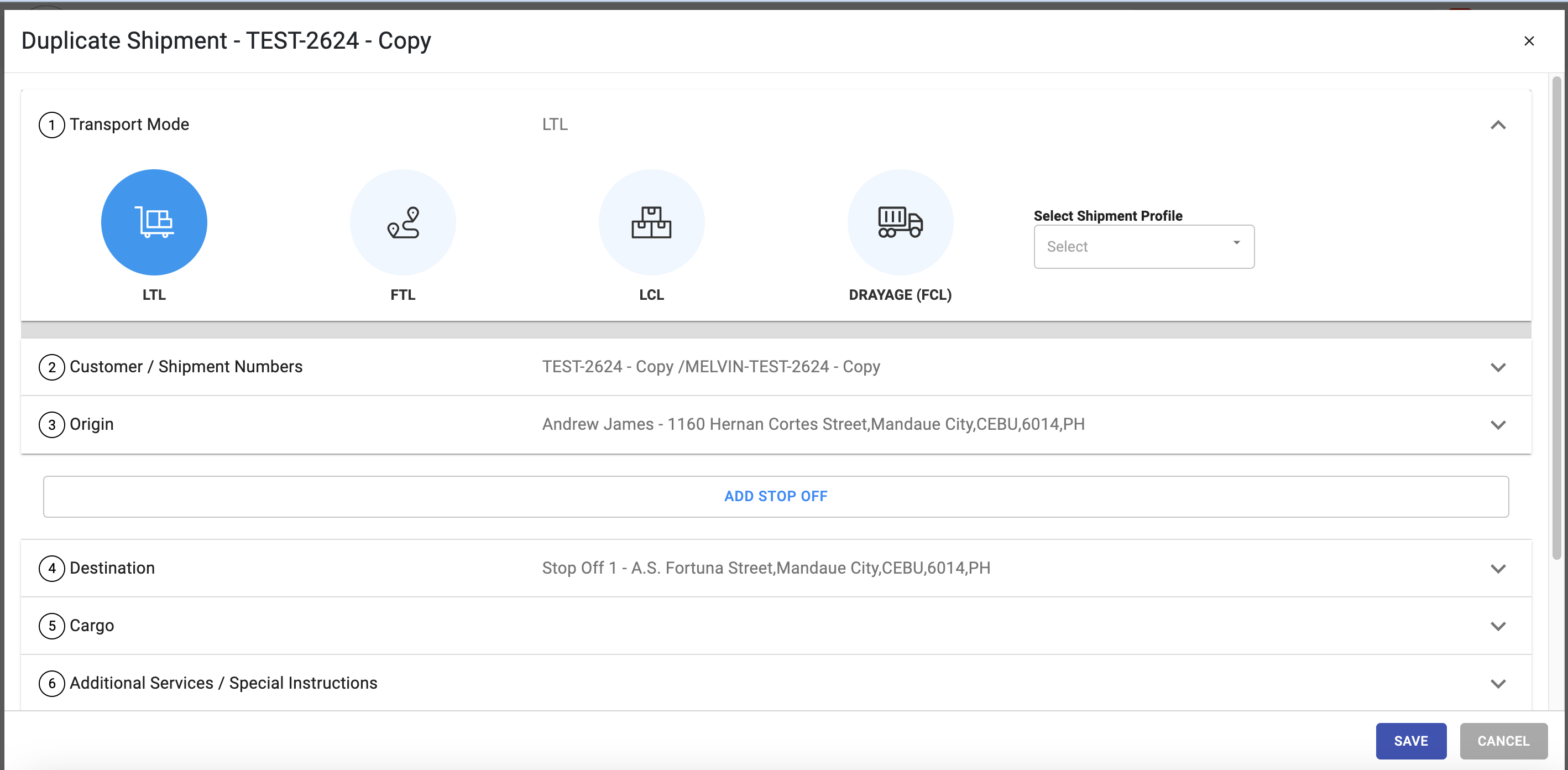Click the step 2 number circle

[52, 367]
